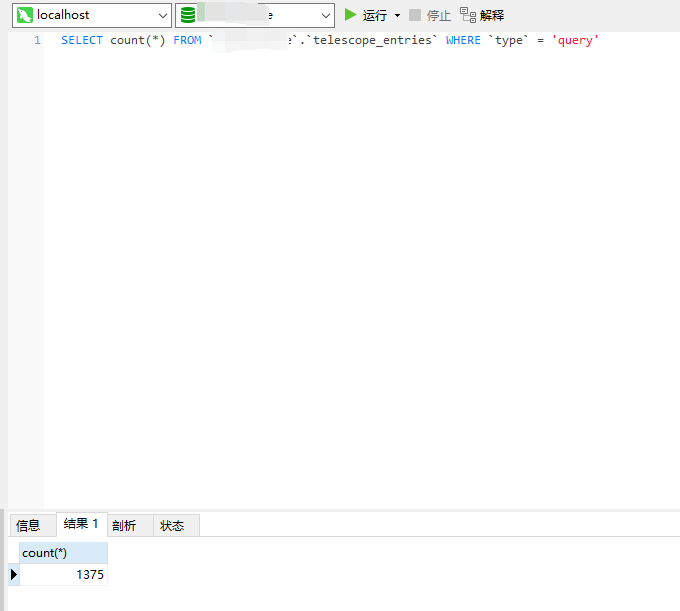This screenshot has width=680, height=611.
Task: Select the result cell showing 1375
Action: [63, 575]
